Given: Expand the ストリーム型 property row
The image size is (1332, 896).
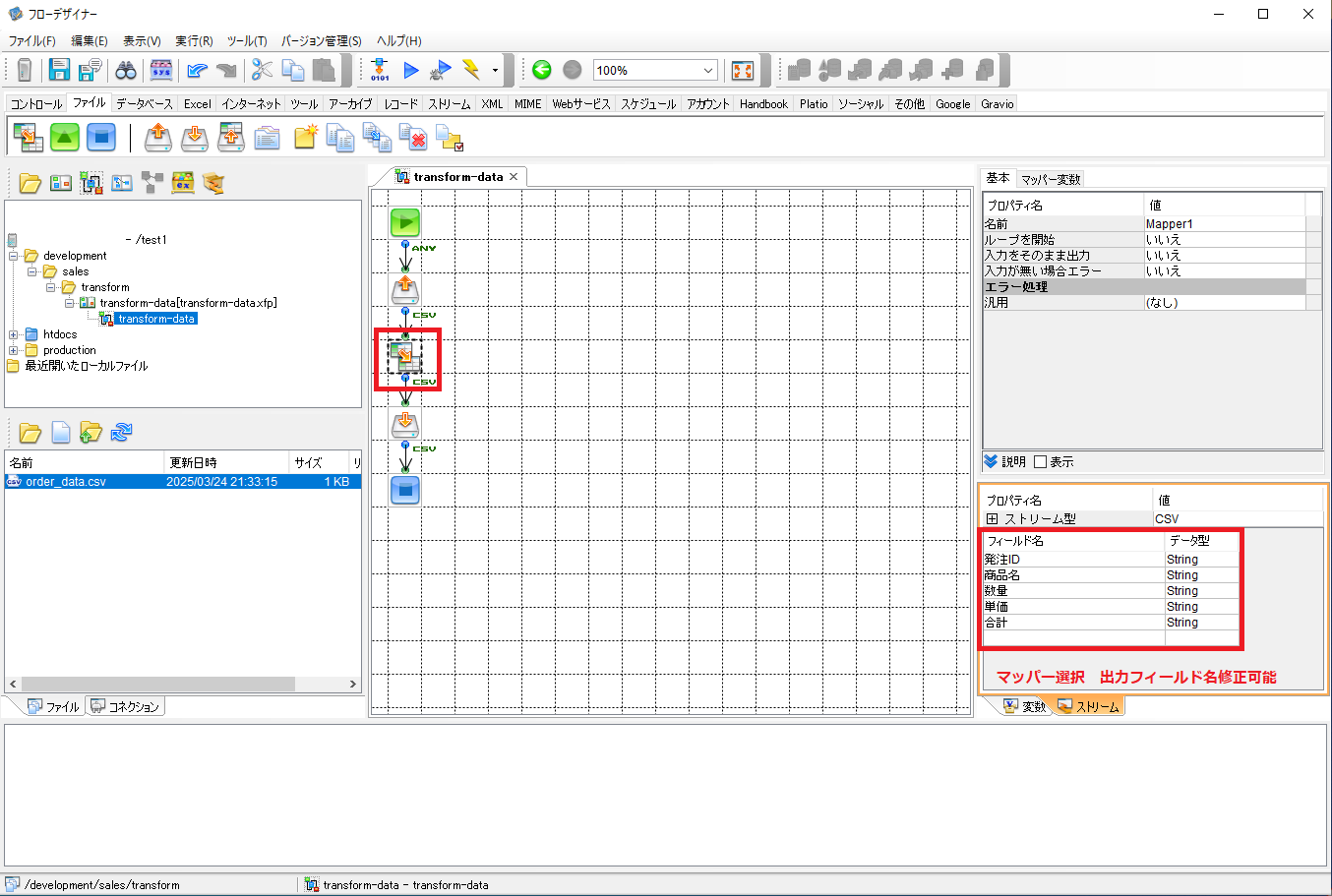Looking at the screenshot, I should (992, 518).
